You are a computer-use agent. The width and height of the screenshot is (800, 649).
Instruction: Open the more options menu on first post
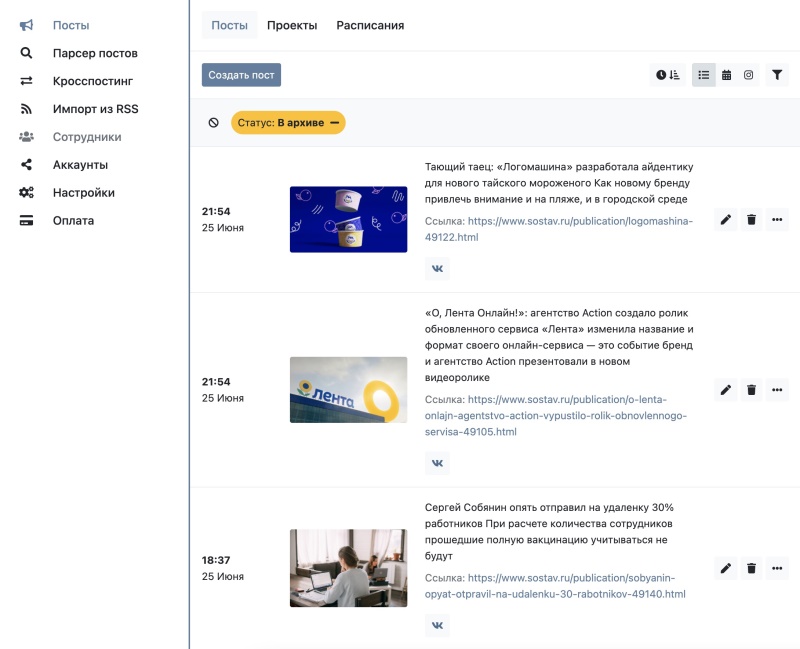pos(777,219)
